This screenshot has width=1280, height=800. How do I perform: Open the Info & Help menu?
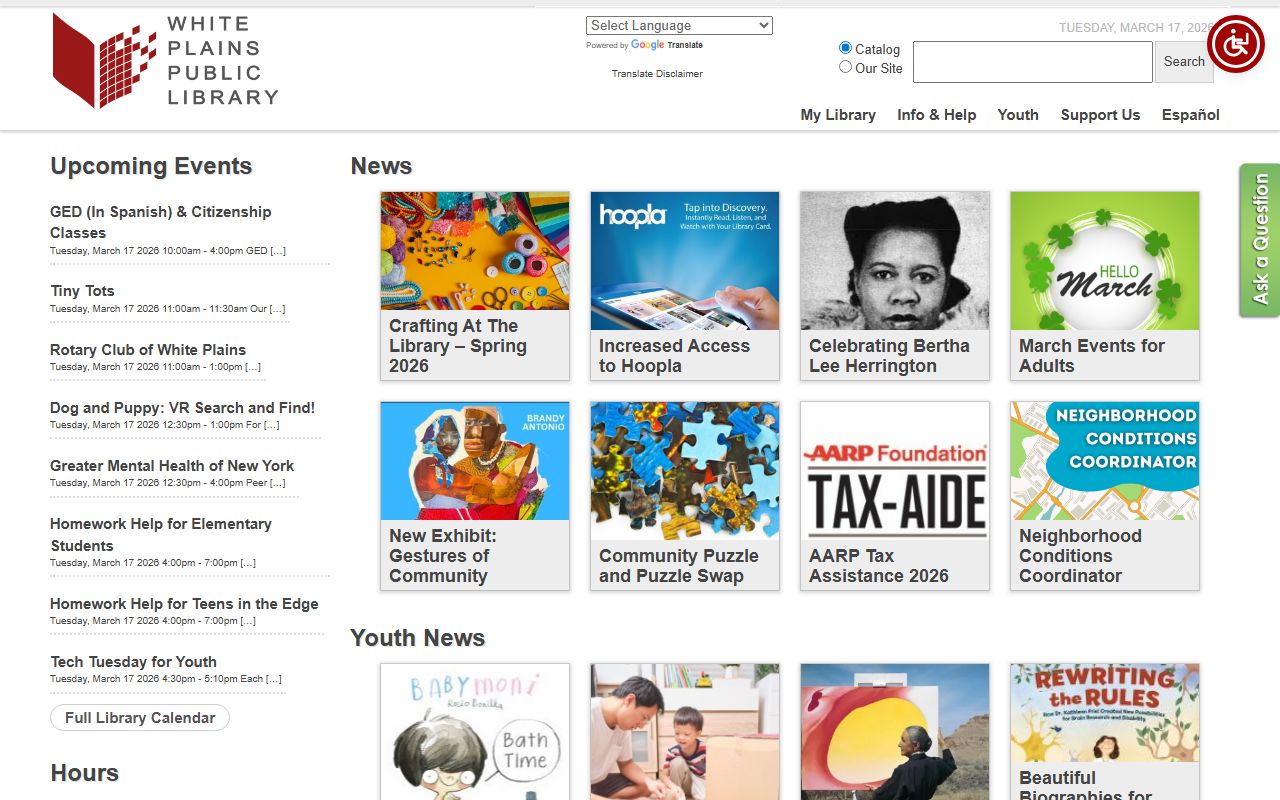pyautogui.click(x=936, y=115)
